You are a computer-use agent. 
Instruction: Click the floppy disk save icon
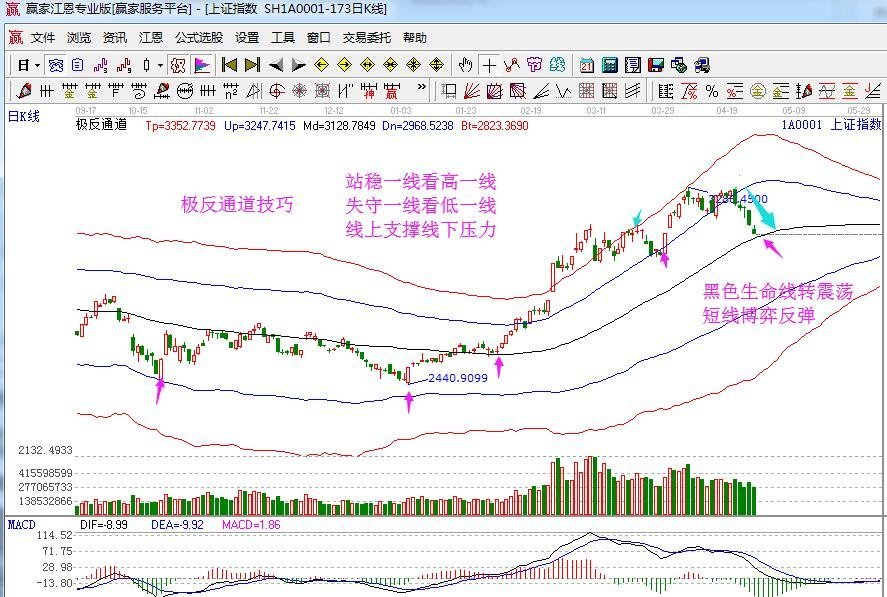pos(656,65)
